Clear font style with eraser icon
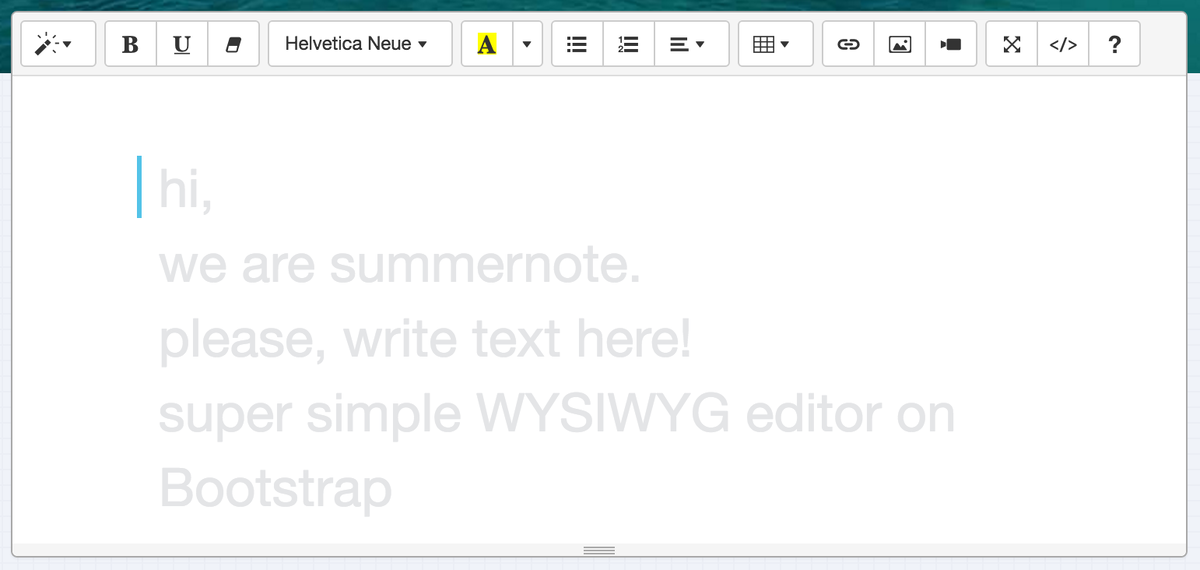The image size is (1200, 570). coord(234,44)
